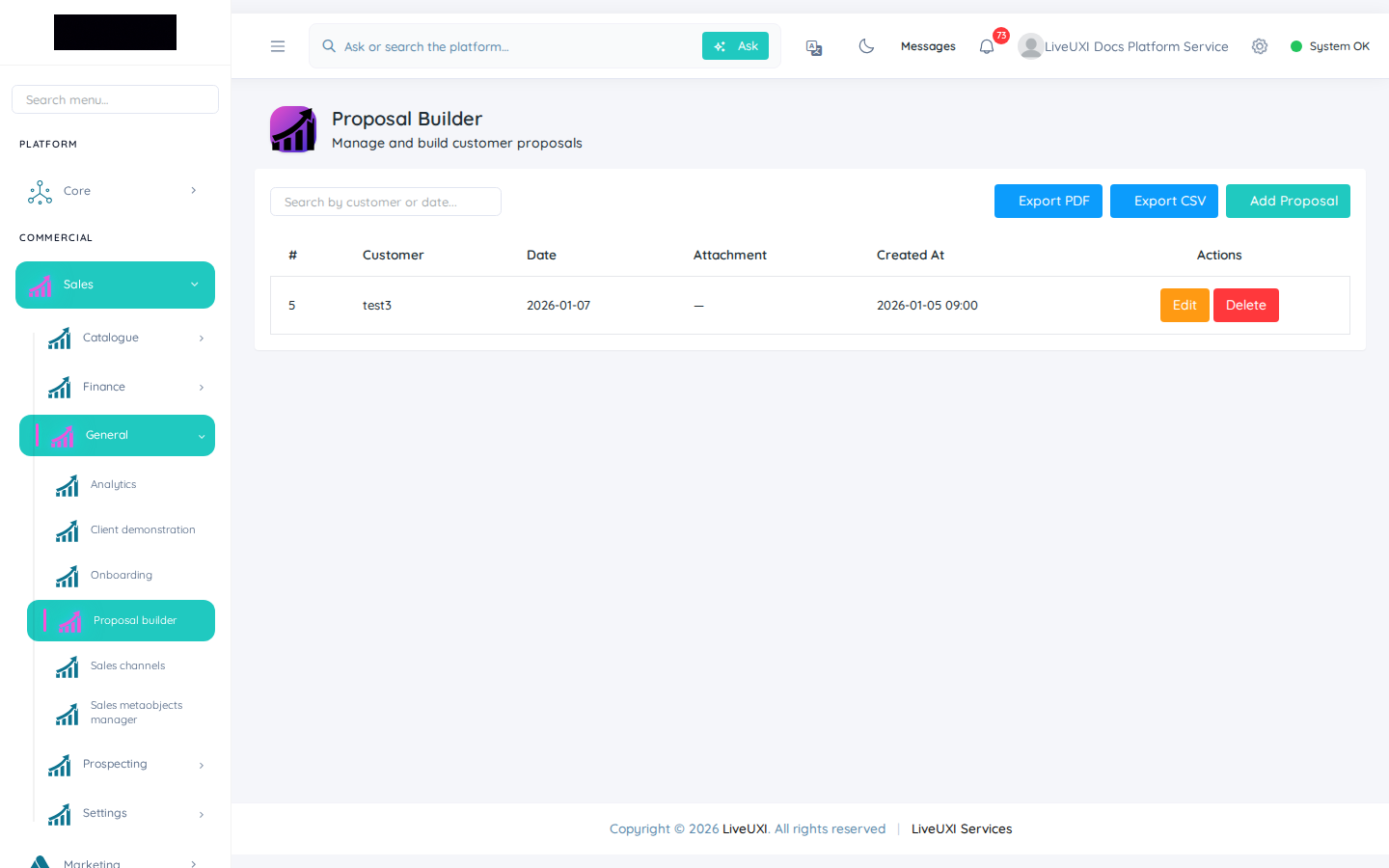Image resolution: width=1389 pixels, height=868 pixels.
Task: Expand the Catalogue submenu chevron
Action: point(202,338)
